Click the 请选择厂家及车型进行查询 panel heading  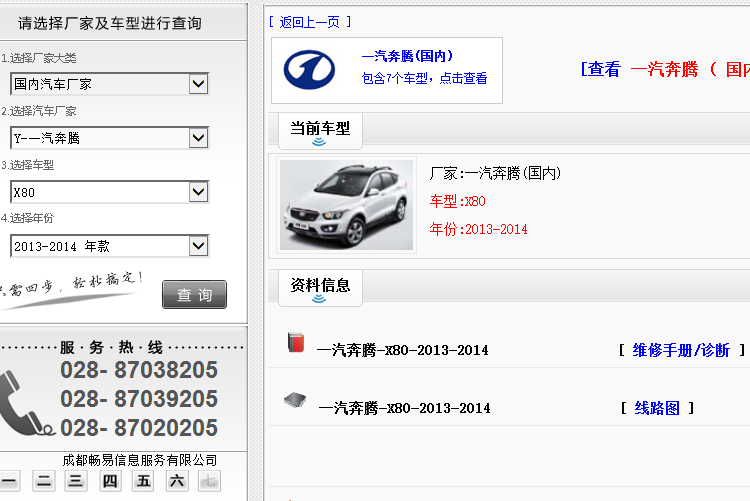point(110,23)
